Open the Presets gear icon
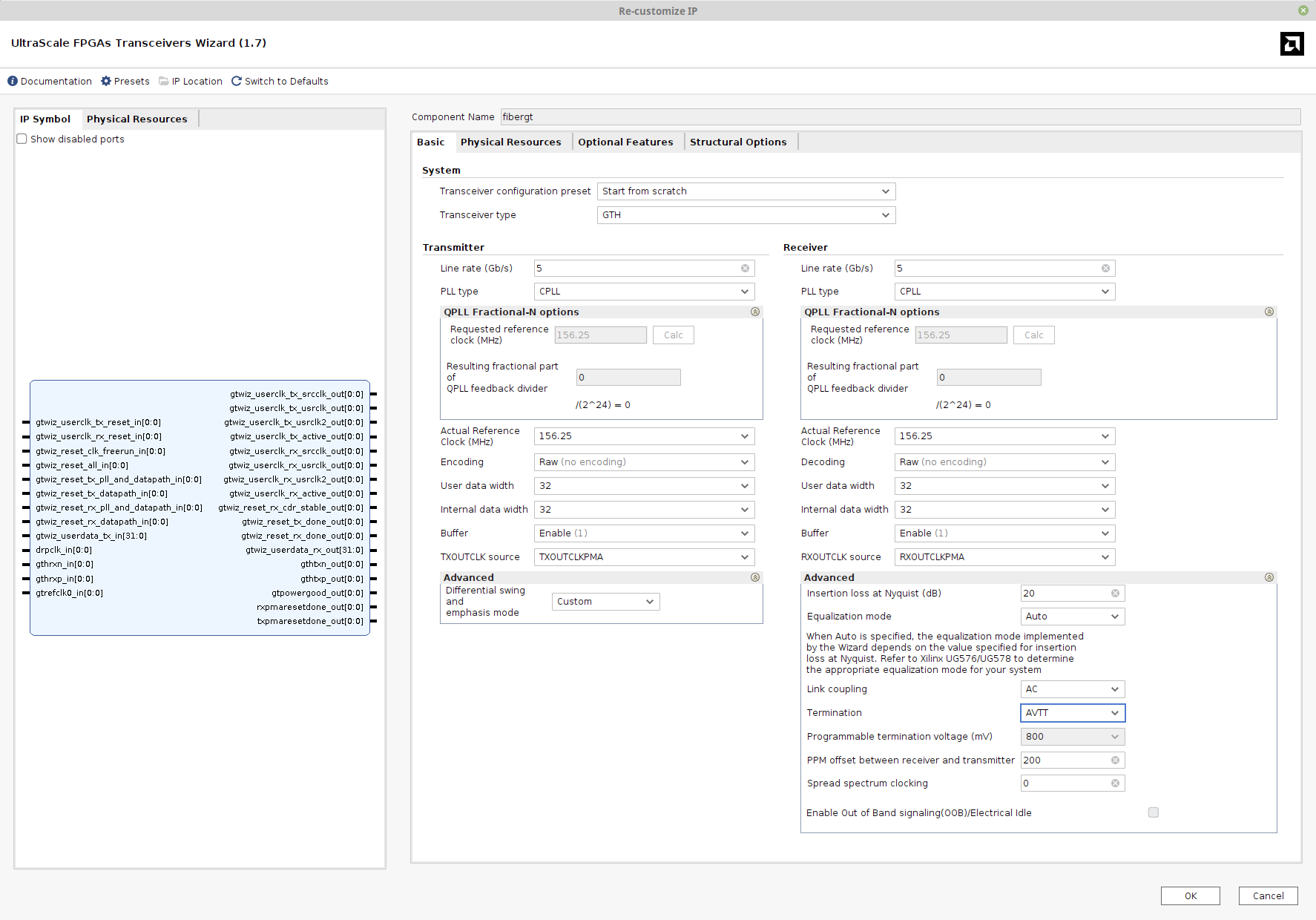This screenshot has height=920, width=1316. (106, 81)
